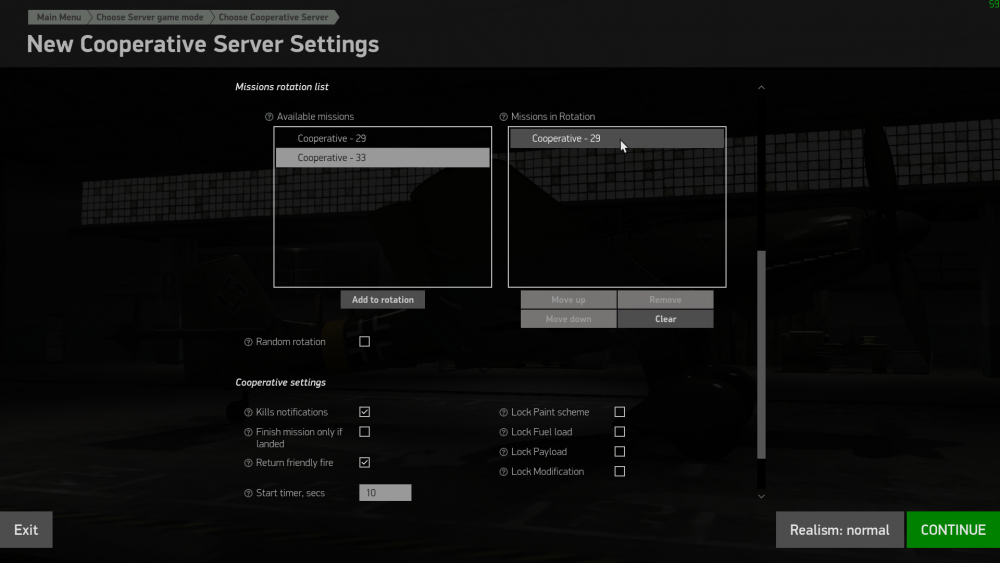Click Add to rotation button
The height and width of the screenshot is (563, 1000).
[383, 300]
